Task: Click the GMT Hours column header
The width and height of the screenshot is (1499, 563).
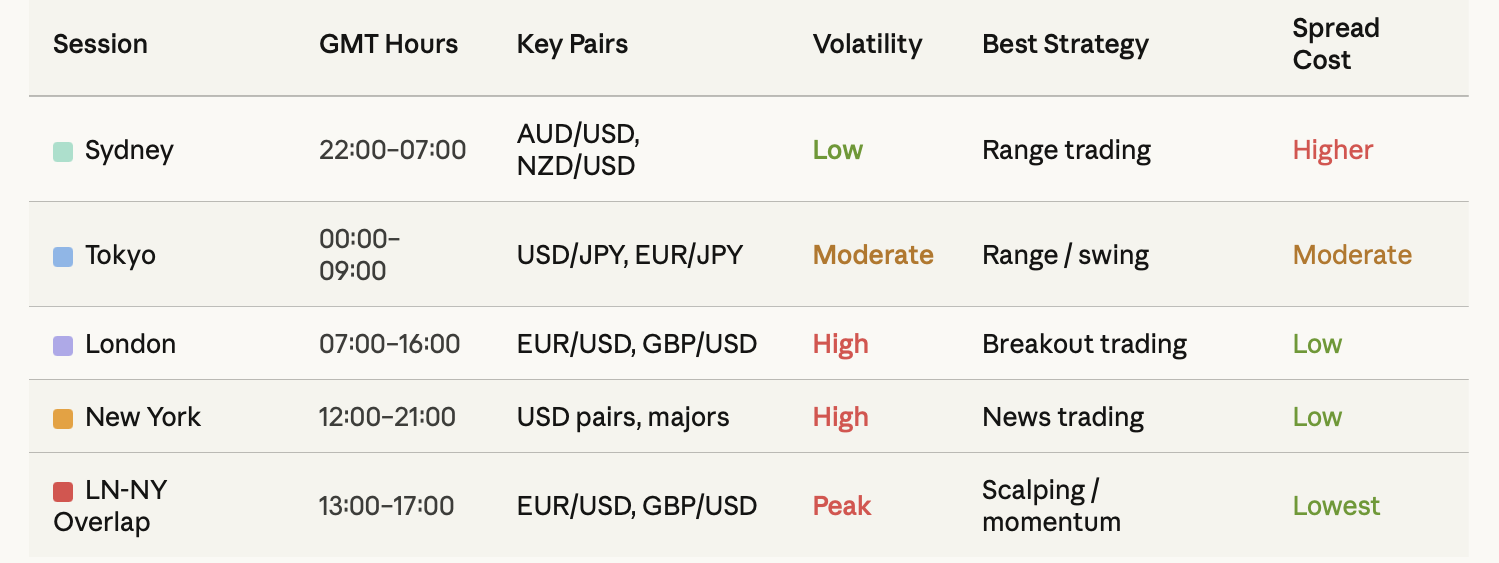Action: click(388, 44)
